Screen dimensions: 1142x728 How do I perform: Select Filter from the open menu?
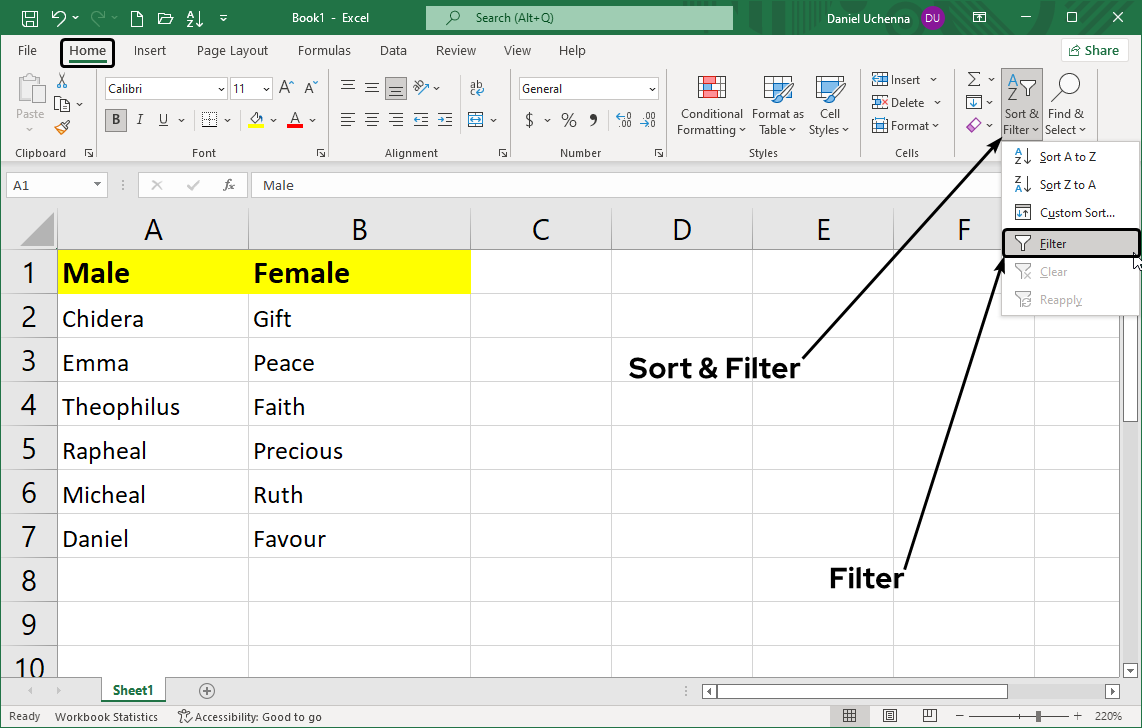(1060, 242)
